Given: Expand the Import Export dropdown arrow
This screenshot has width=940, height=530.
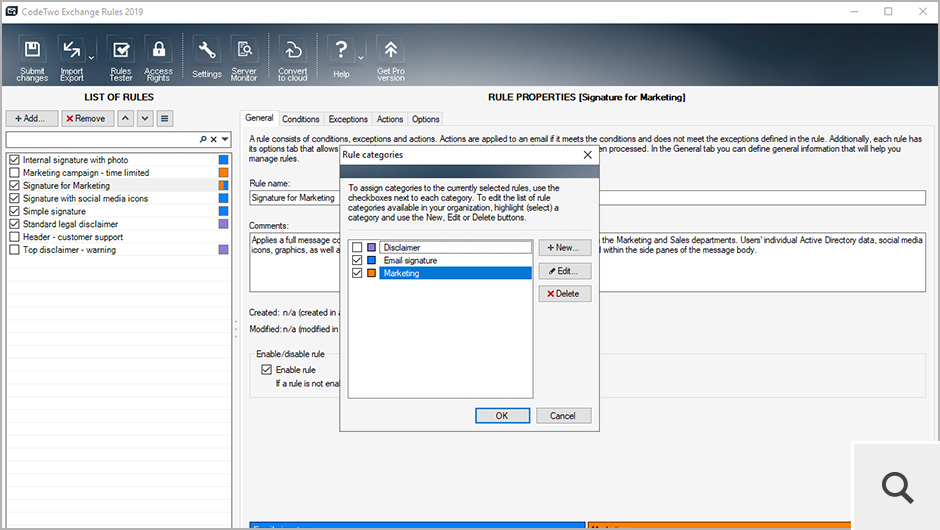Looking at the screenshot, I should coord(91,58).
